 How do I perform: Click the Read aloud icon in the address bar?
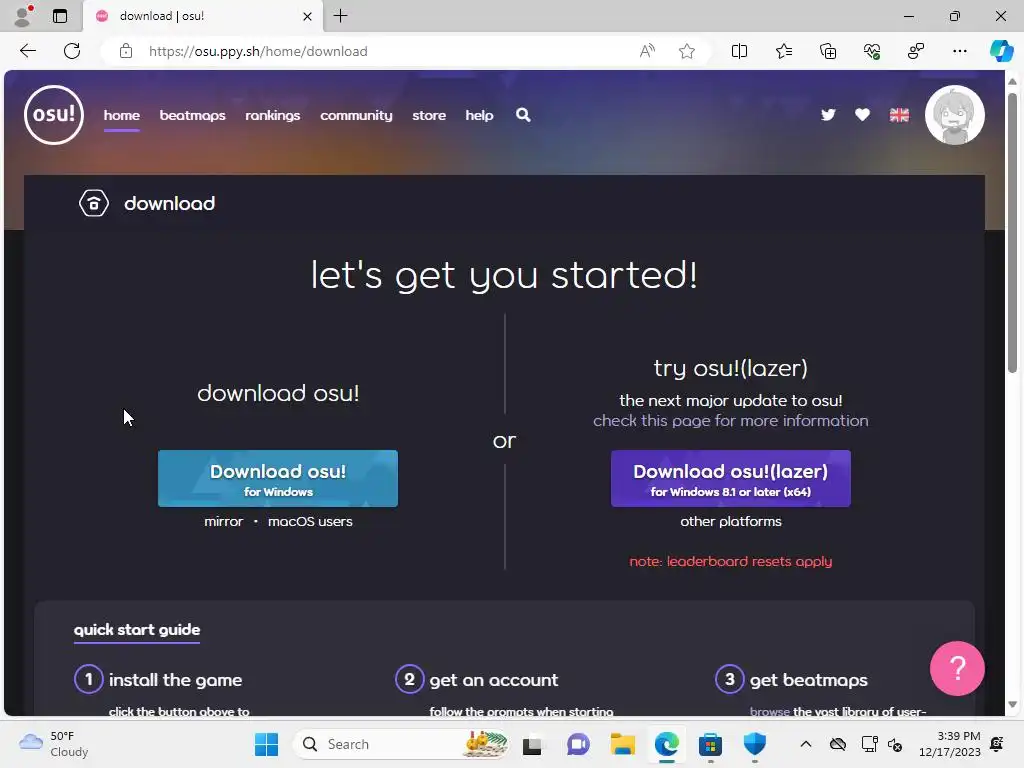click(x=647, y=51)
